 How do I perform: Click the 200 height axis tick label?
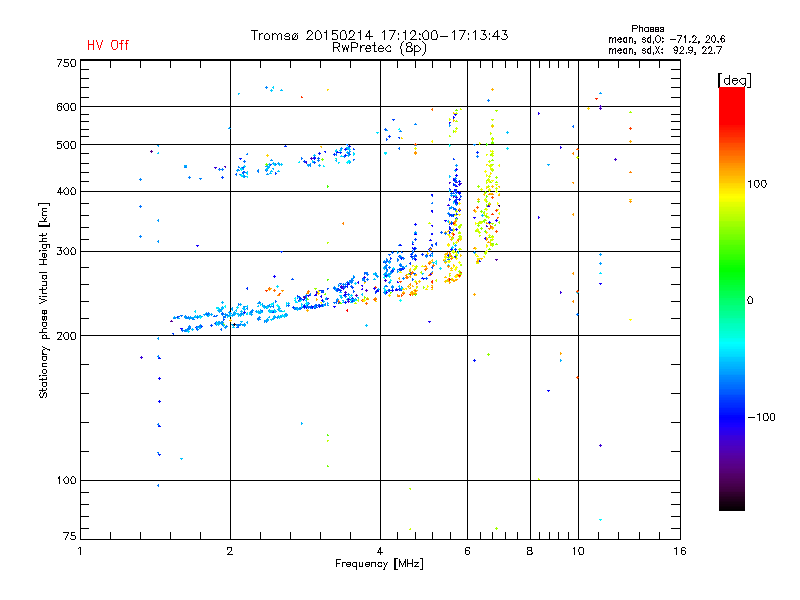(x=66, y=336)
